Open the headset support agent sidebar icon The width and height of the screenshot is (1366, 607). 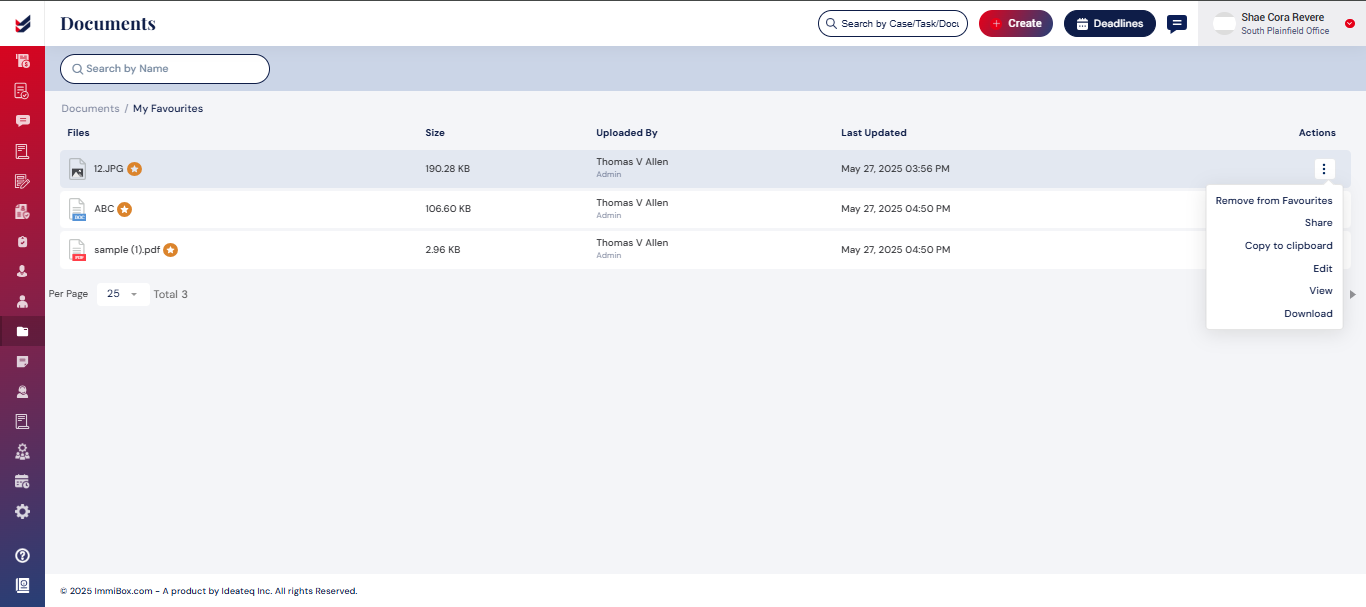coord(22,391)
